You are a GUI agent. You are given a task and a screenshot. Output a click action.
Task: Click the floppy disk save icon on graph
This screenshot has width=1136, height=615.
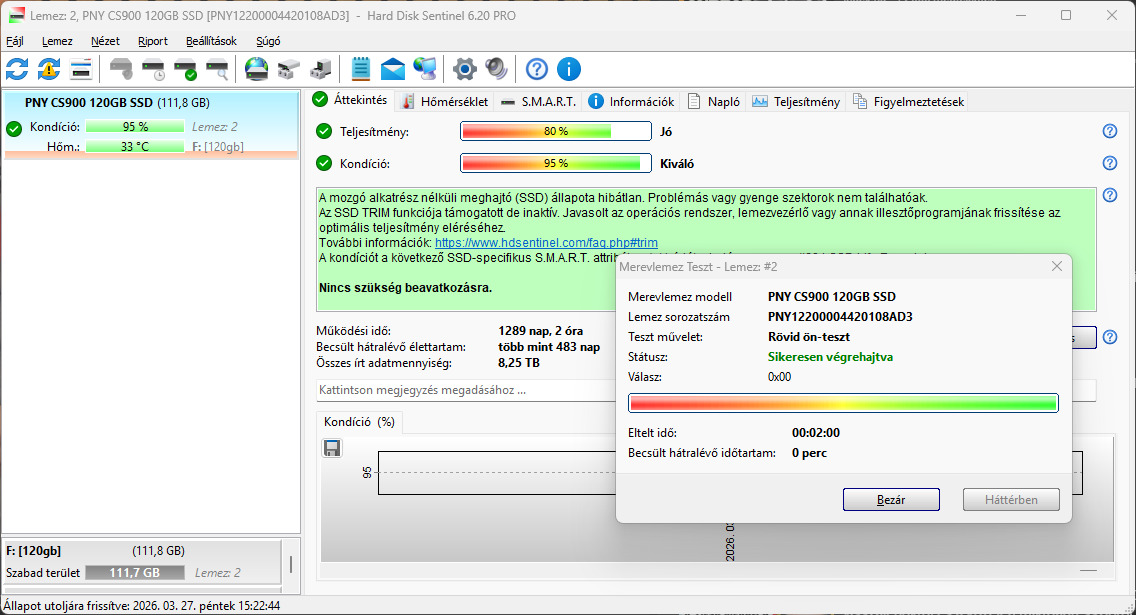coord(332,448)
